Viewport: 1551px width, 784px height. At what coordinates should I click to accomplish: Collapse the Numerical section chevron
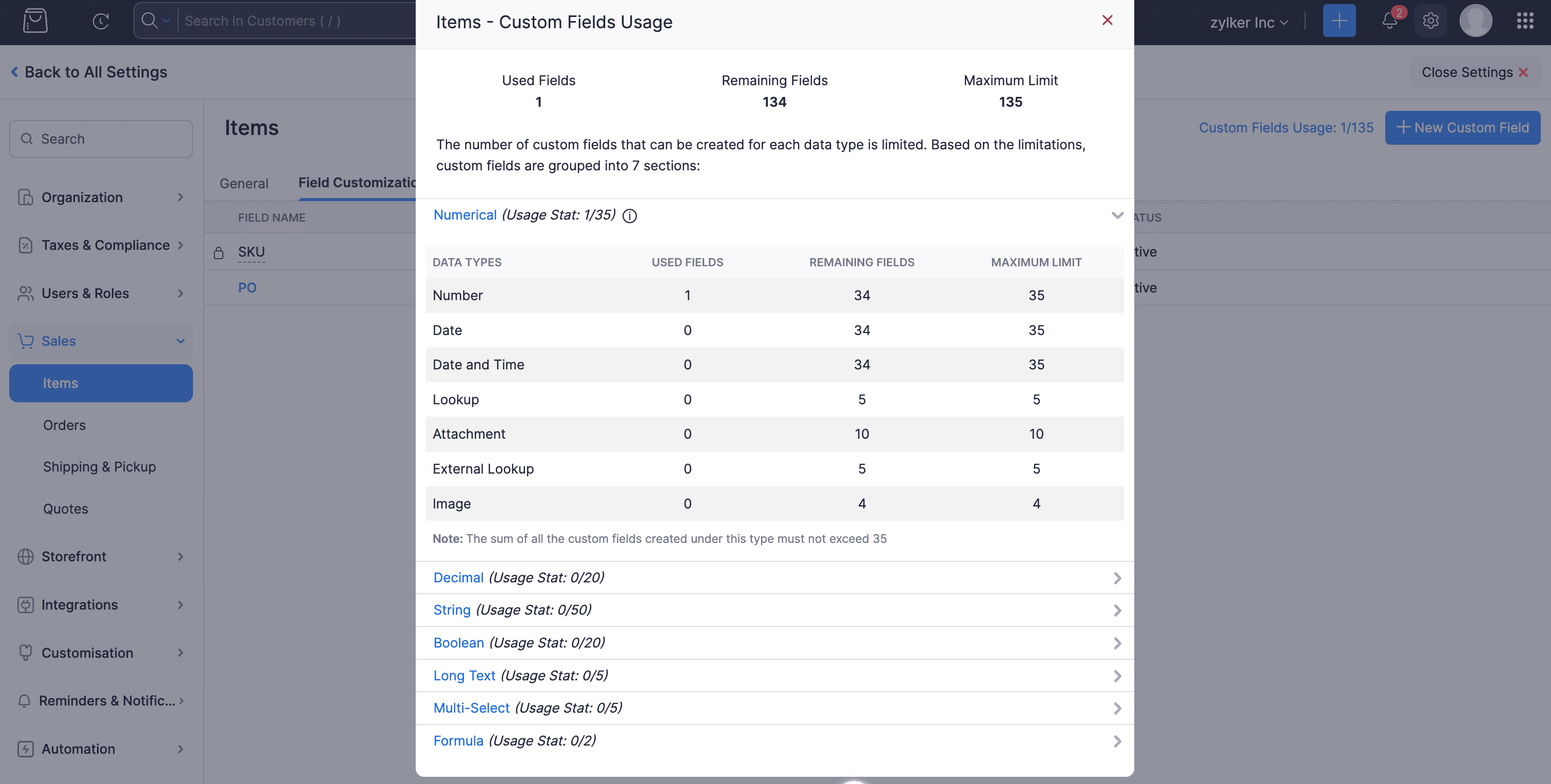point(1117,215)
